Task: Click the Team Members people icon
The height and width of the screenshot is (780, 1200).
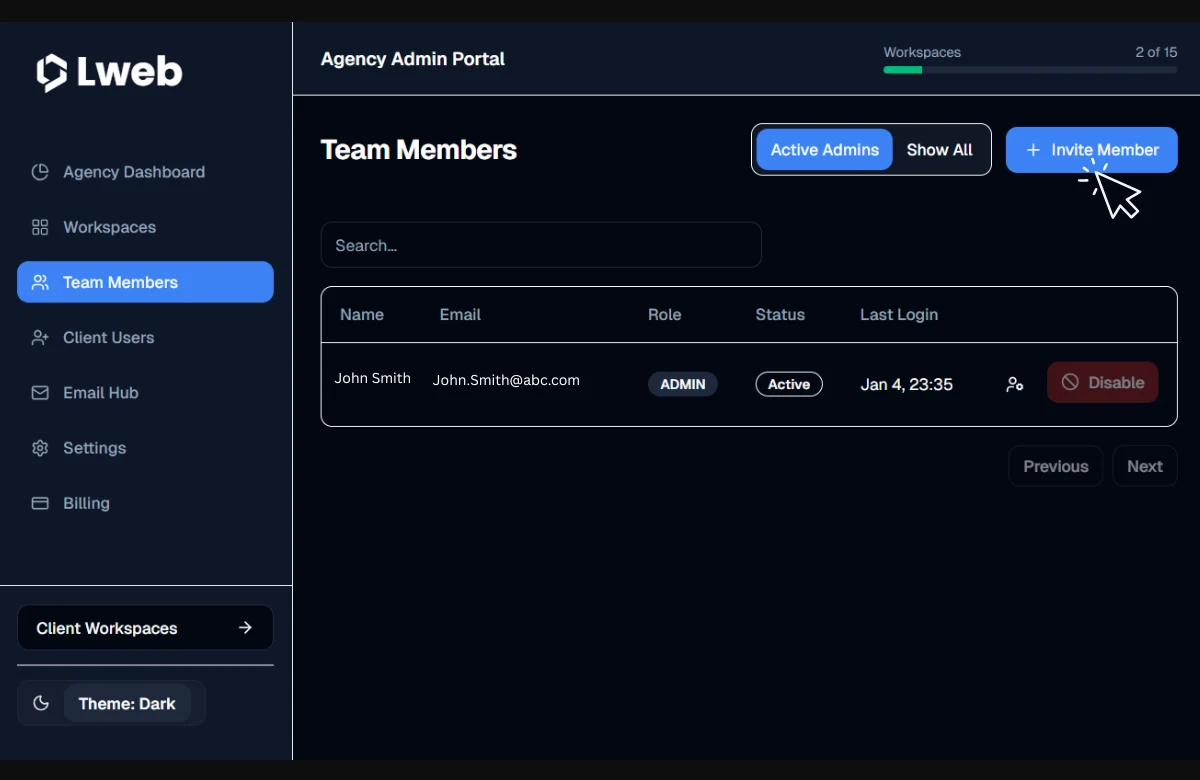Action: [x=40, y=282]
